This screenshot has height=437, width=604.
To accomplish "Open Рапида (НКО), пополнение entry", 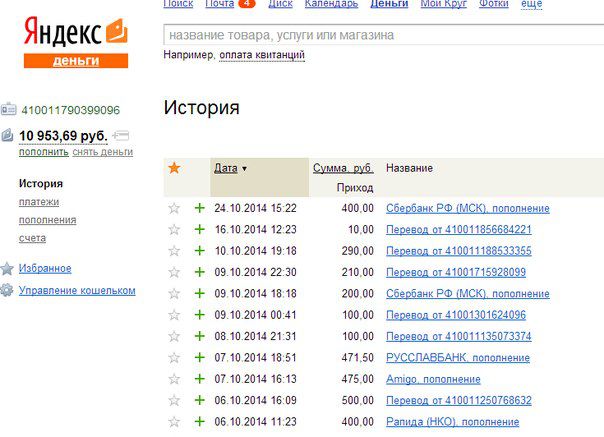I will pos(453,422).
